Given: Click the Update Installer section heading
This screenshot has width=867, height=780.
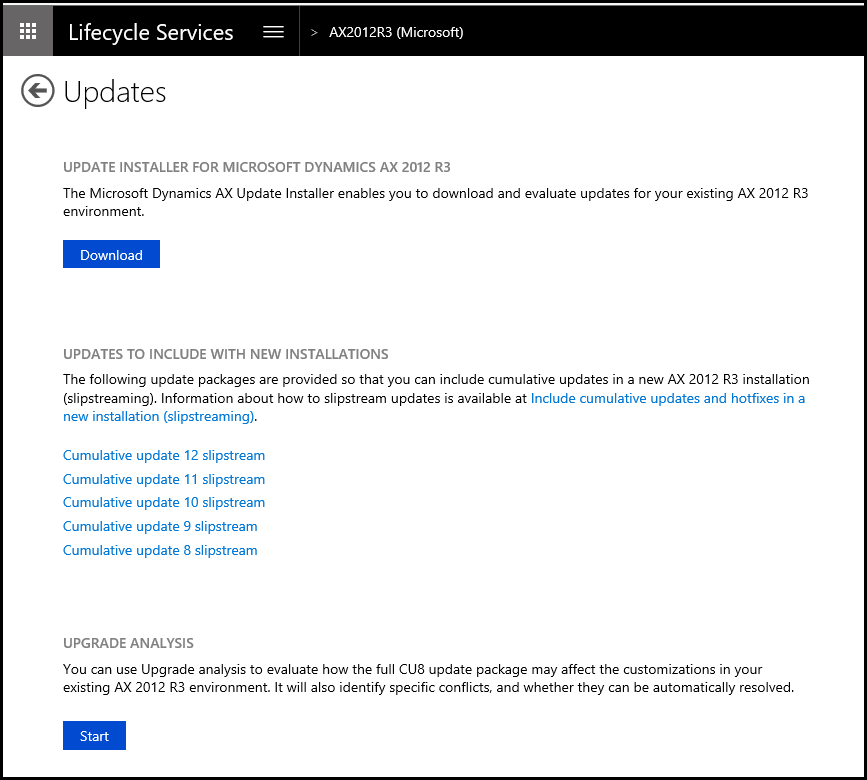Looking at the screenshot, I should 264,167.
